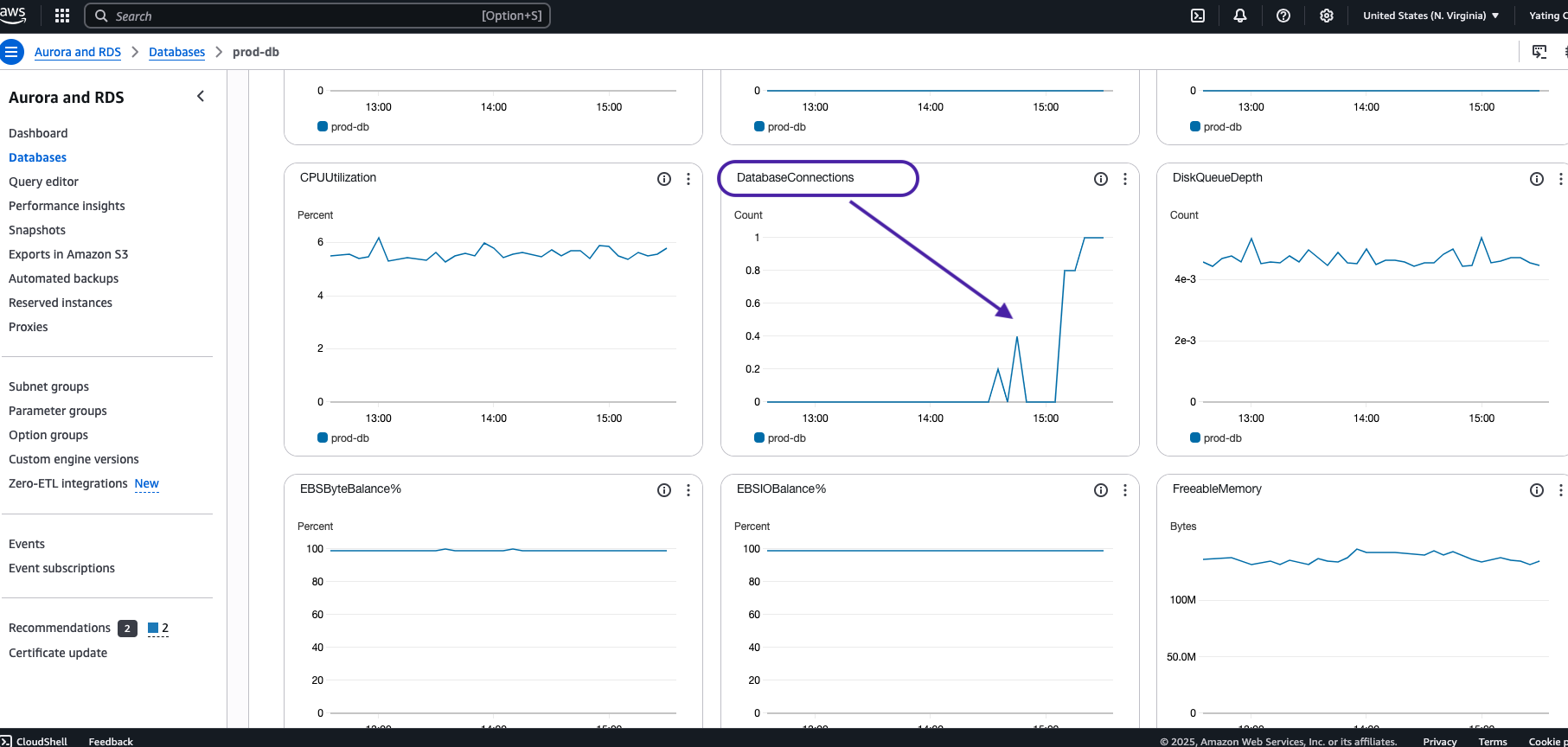This screenshot has height=747, width=1568.
Task: Open Parameter groups in sidebar
Action: click(58, 411)
